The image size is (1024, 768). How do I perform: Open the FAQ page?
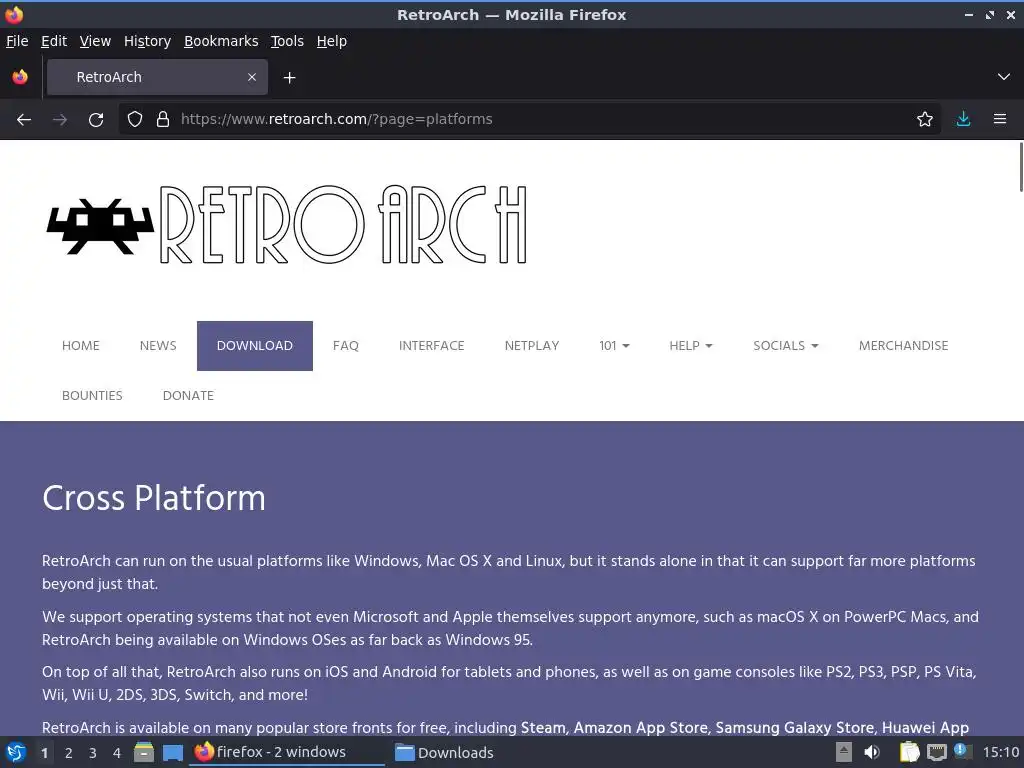(345, 345)
